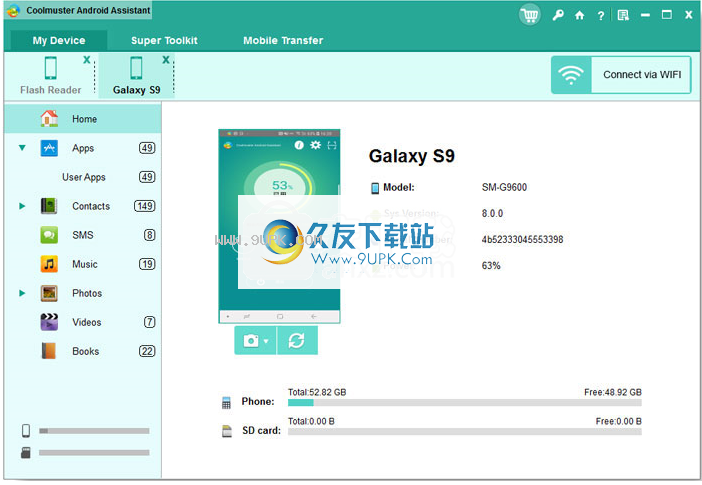Select Home in the sidebar
This screenshot has height=485, width=702.
(x=83, y=119)
